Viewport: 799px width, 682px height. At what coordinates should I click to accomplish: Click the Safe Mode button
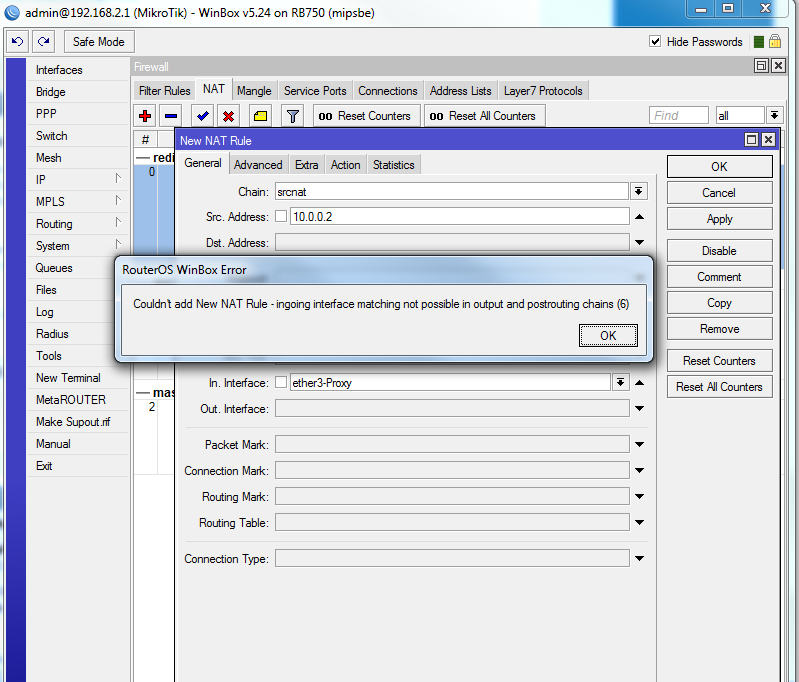[x=99, y=41]
